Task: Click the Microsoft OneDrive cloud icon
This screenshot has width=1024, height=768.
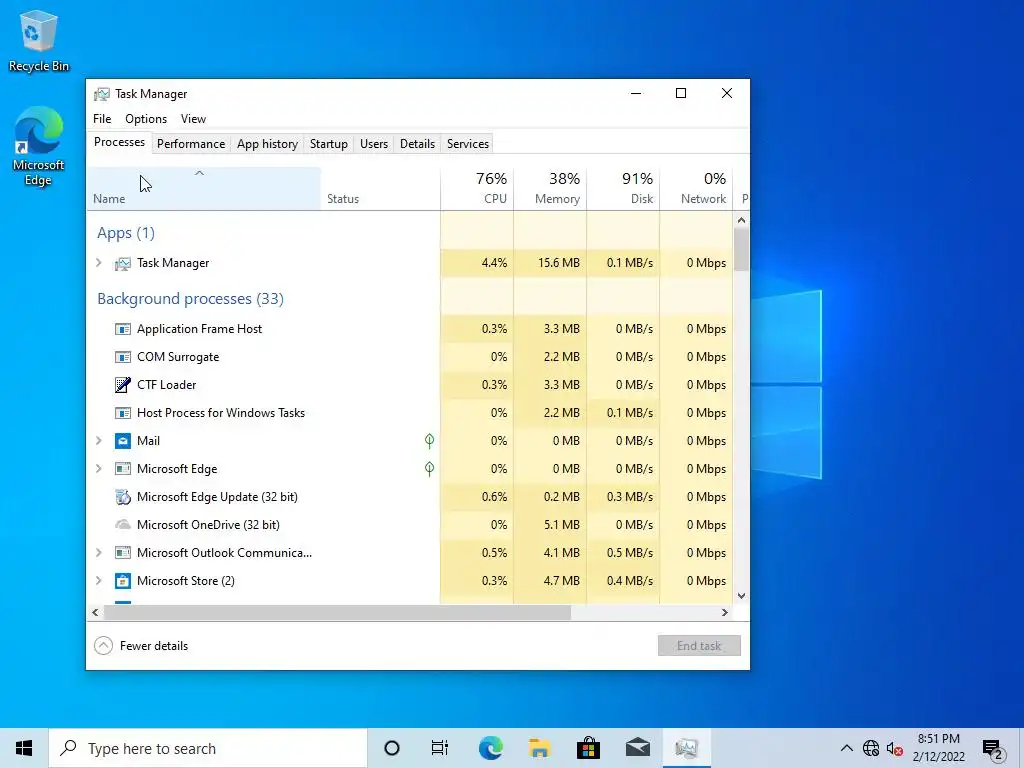Action: click(122, 525)
